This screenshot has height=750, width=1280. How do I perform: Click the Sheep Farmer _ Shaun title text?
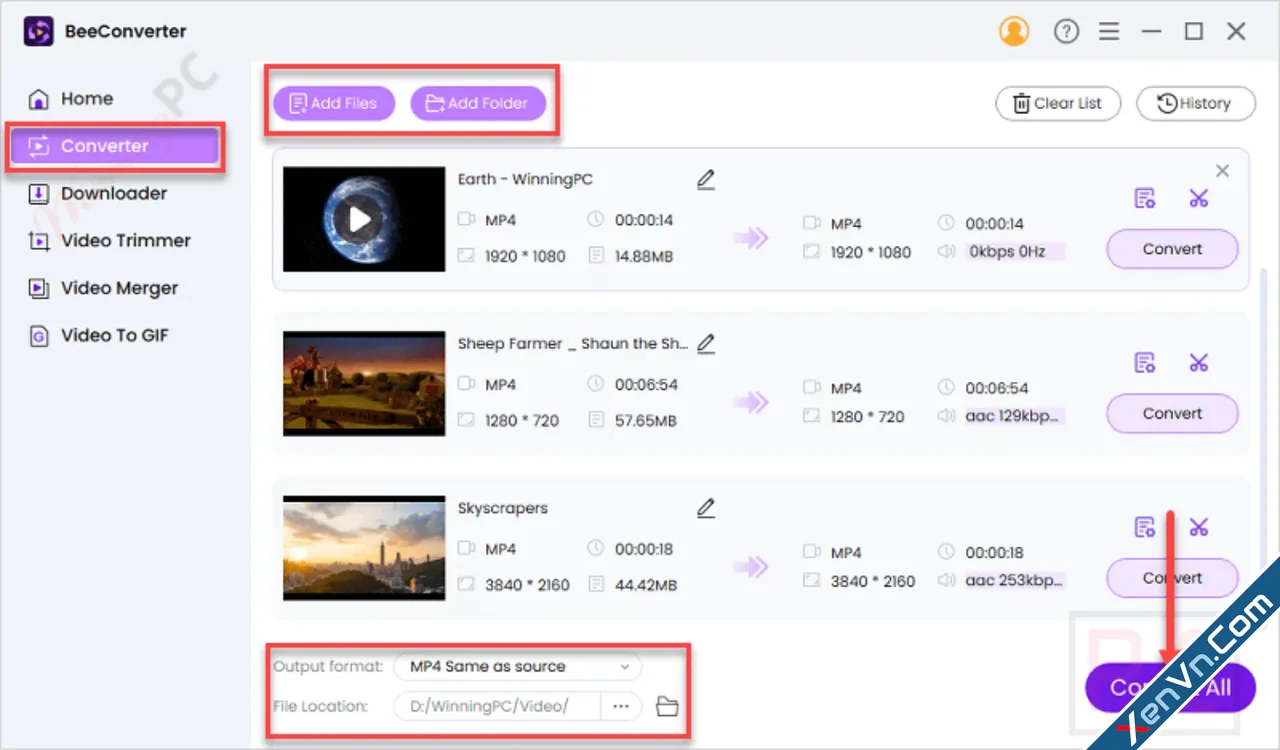(573, 344)
